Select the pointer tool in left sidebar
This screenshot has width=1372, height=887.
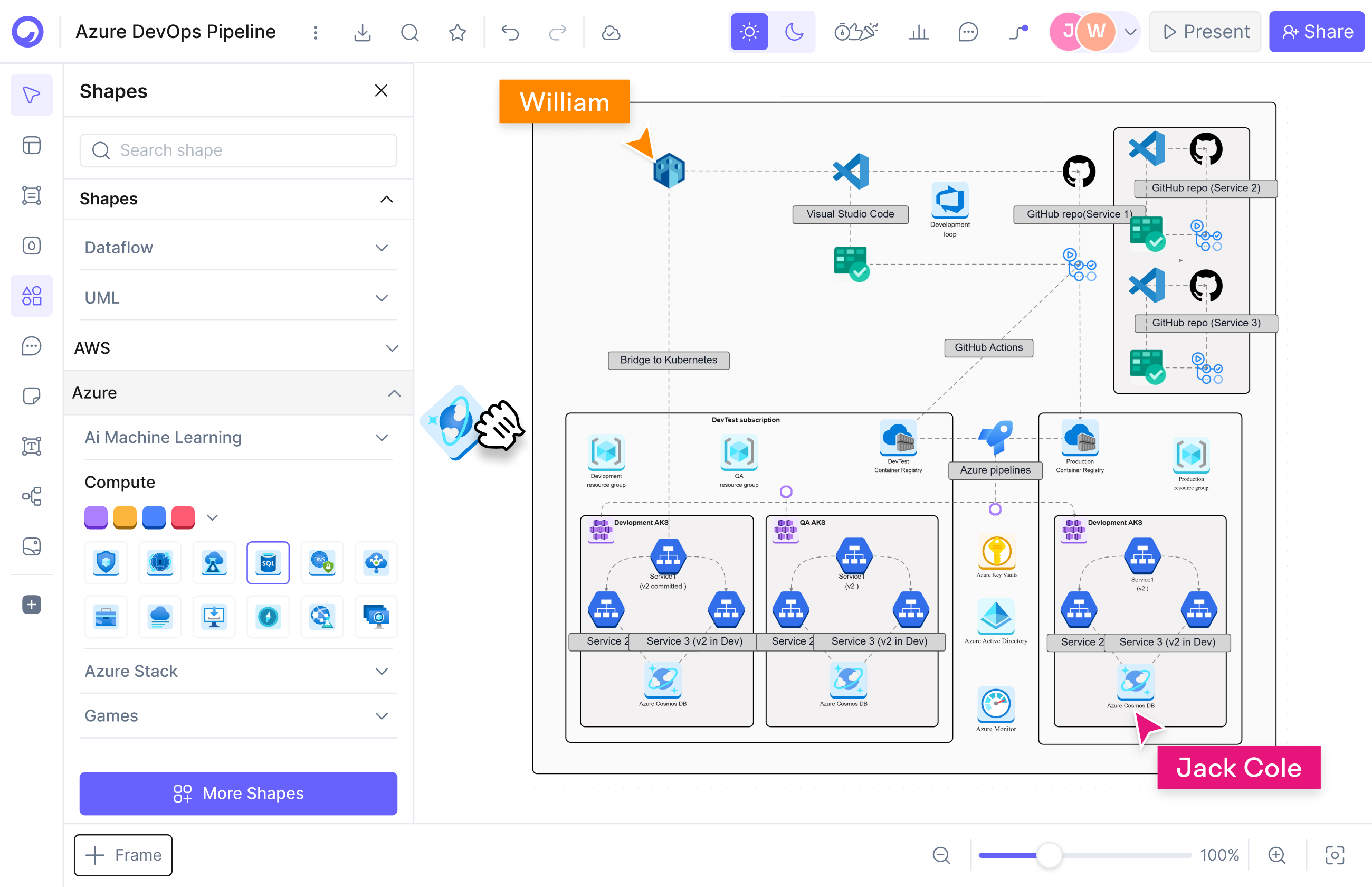pyautogui.click(x=32, y=95)
